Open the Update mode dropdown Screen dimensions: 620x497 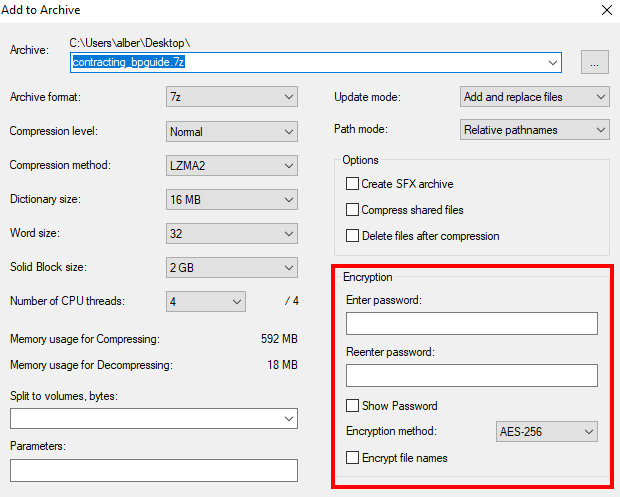(x=534, y=97)
